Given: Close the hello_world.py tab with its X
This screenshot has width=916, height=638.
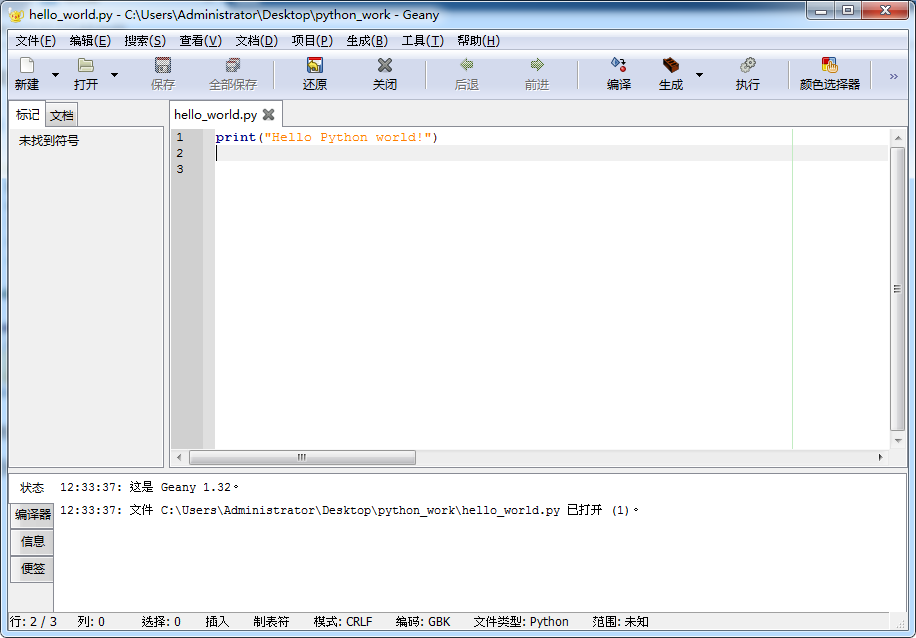Looking at the screenshot, I should [269, 115].
